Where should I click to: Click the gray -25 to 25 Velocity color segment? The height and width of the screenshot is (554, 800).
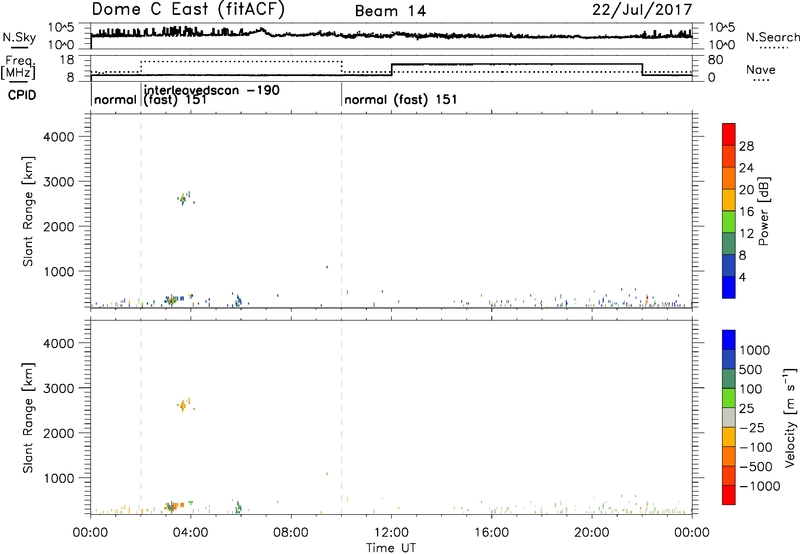(729, 417)
